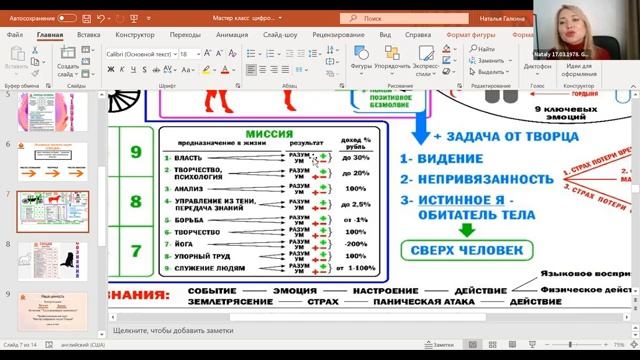The width and height of the screenshot is (640, 360).
Task: Toggle strikethrough formatting
Action: point(156,70)
